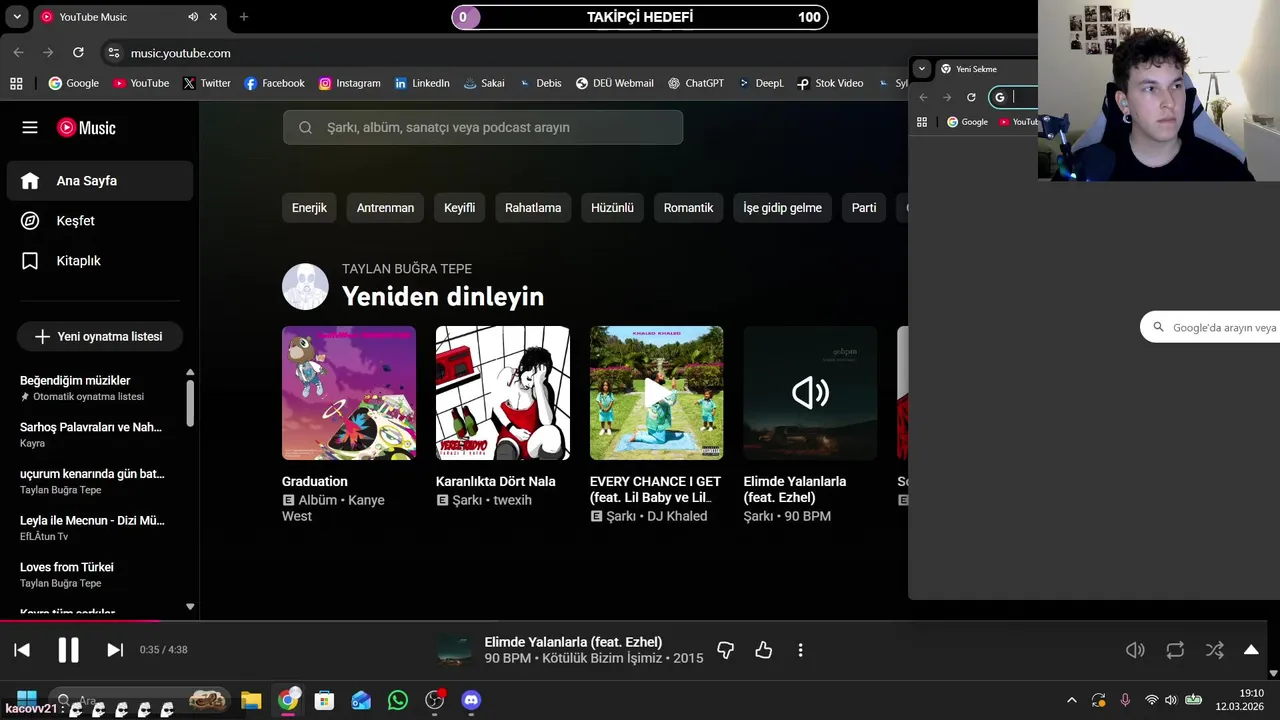The image size is (1280, 720).
Task: Open Discord from the taskbar
Action: coord(471,700)
